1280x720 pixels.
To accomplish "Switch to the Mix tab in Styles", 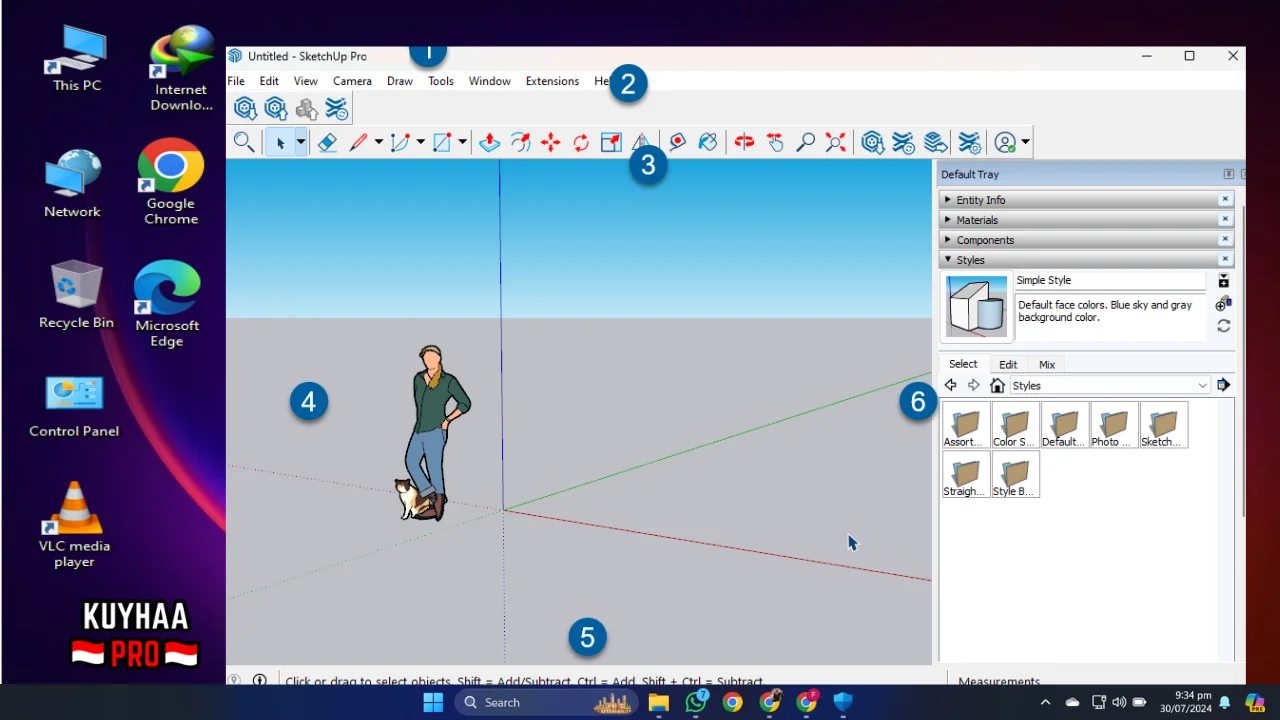I will click(1047, 365).
